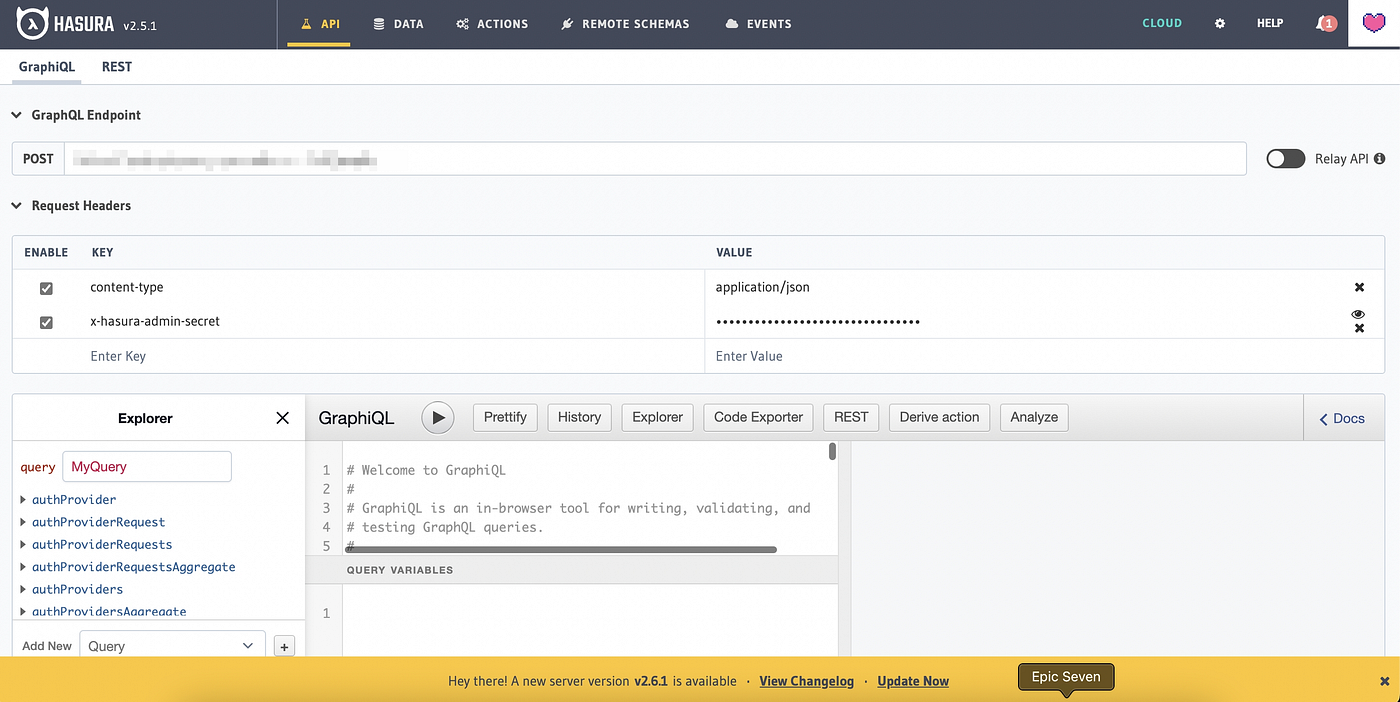Reveal the admin secret value

(x=1358, y=314)
